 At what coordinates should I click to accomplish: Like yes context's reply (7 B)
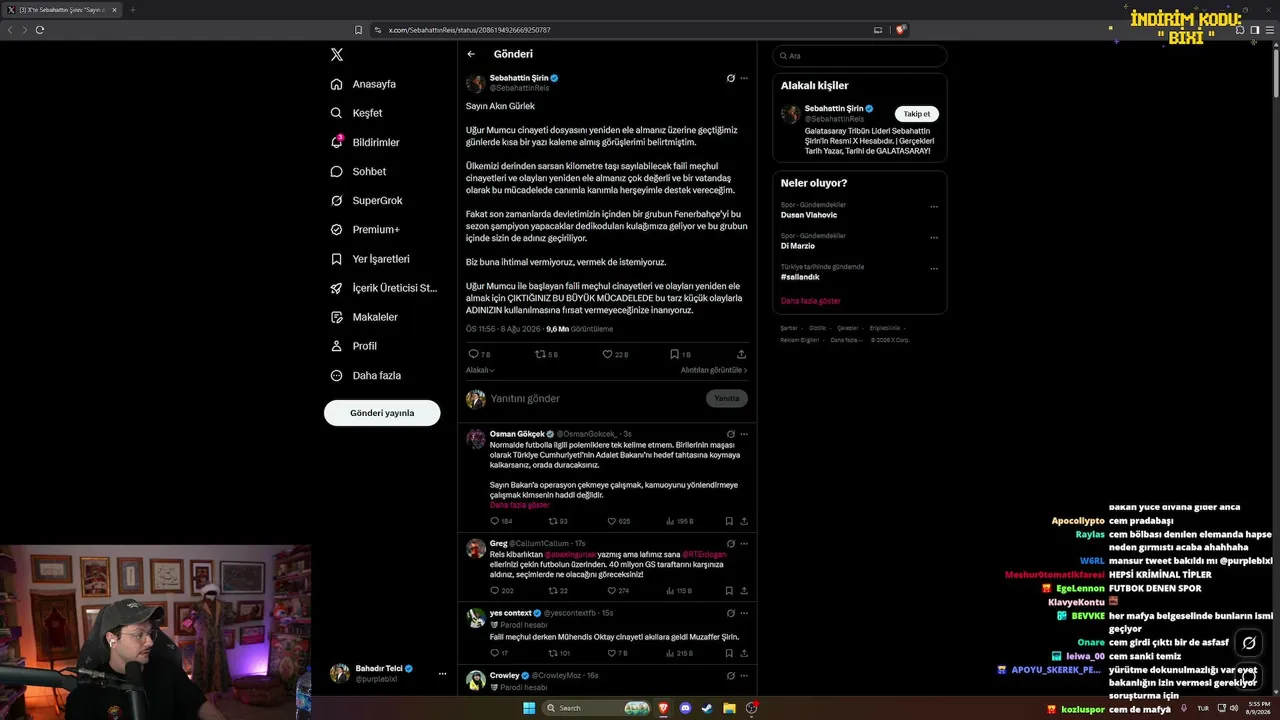point(617,653)
